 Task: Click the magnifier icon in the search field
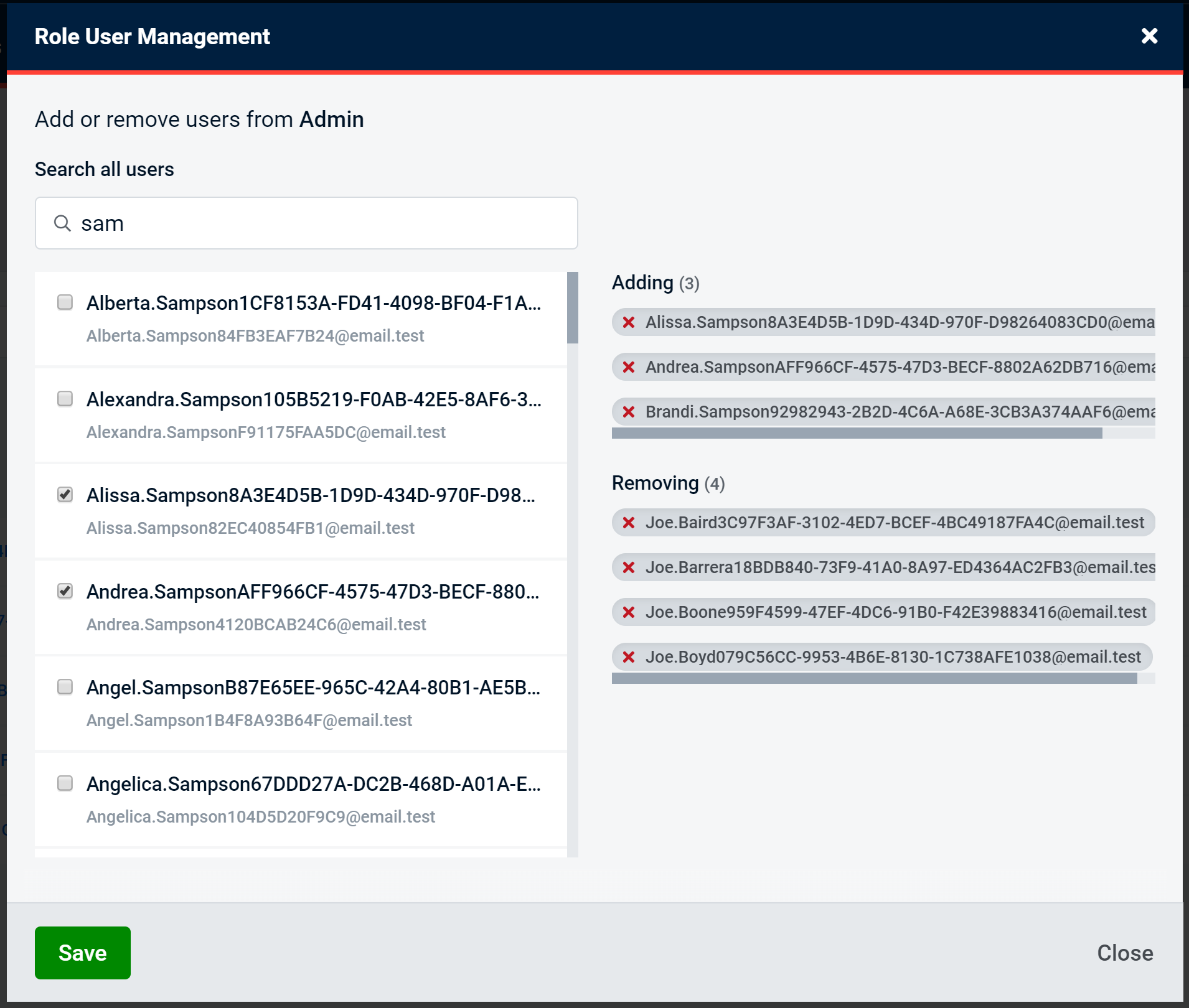click(62, 223)
